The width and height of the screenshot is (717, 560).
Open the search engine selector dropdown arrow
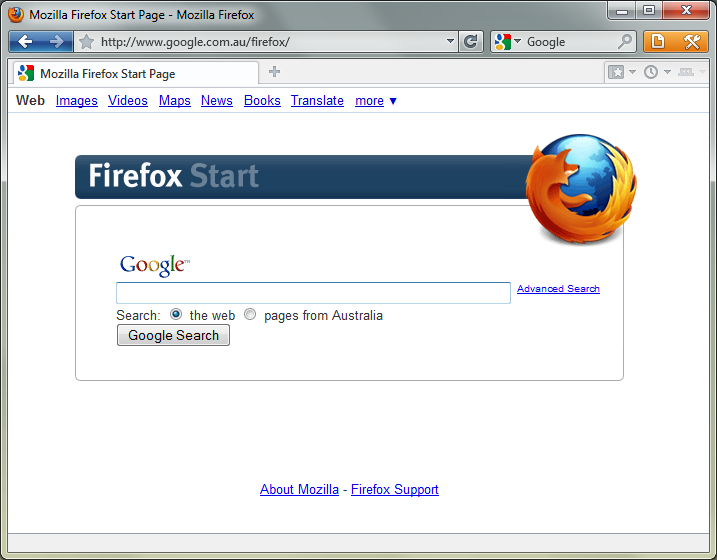[517, 41]
